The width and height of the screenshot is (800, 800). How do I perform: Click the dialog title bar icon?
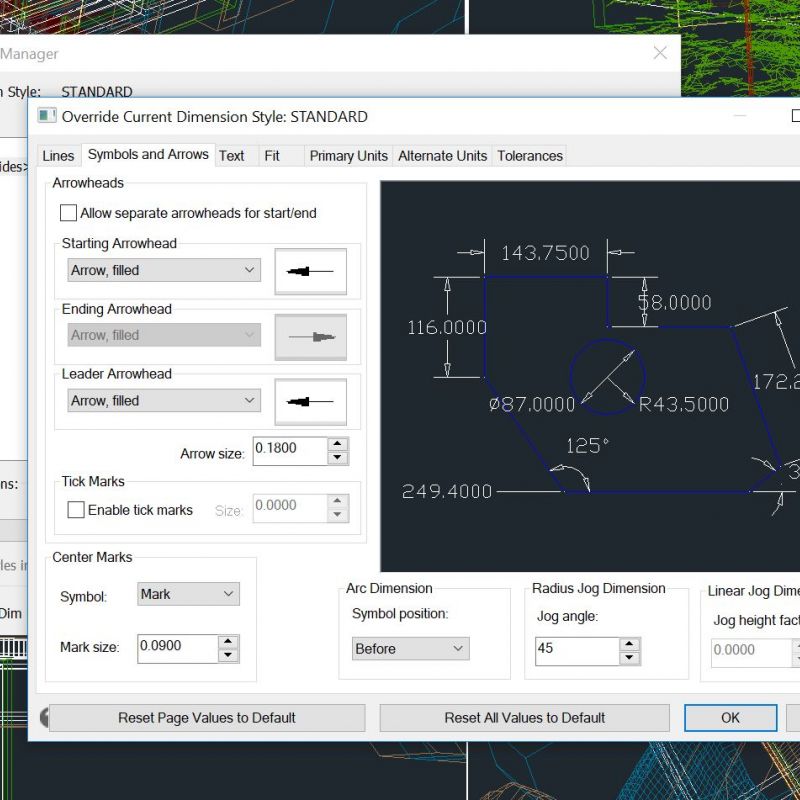[47, 116]
